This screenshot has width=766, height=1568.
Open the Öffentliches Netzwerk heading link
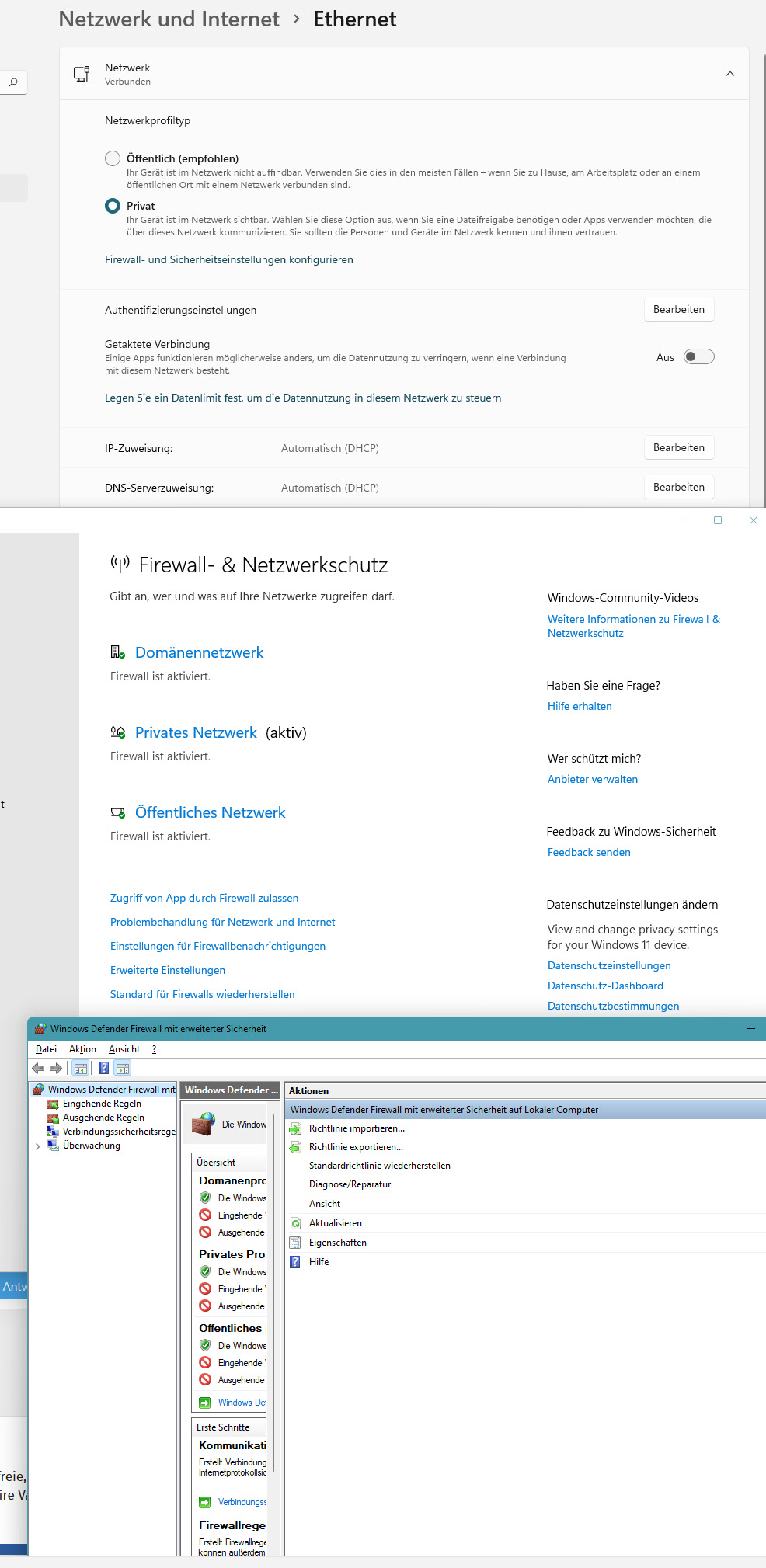(211, 812)
